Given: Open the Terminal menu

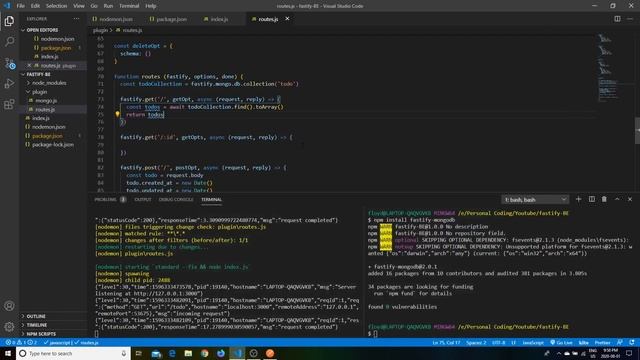Looking at the screenshot, I should 129,6.
